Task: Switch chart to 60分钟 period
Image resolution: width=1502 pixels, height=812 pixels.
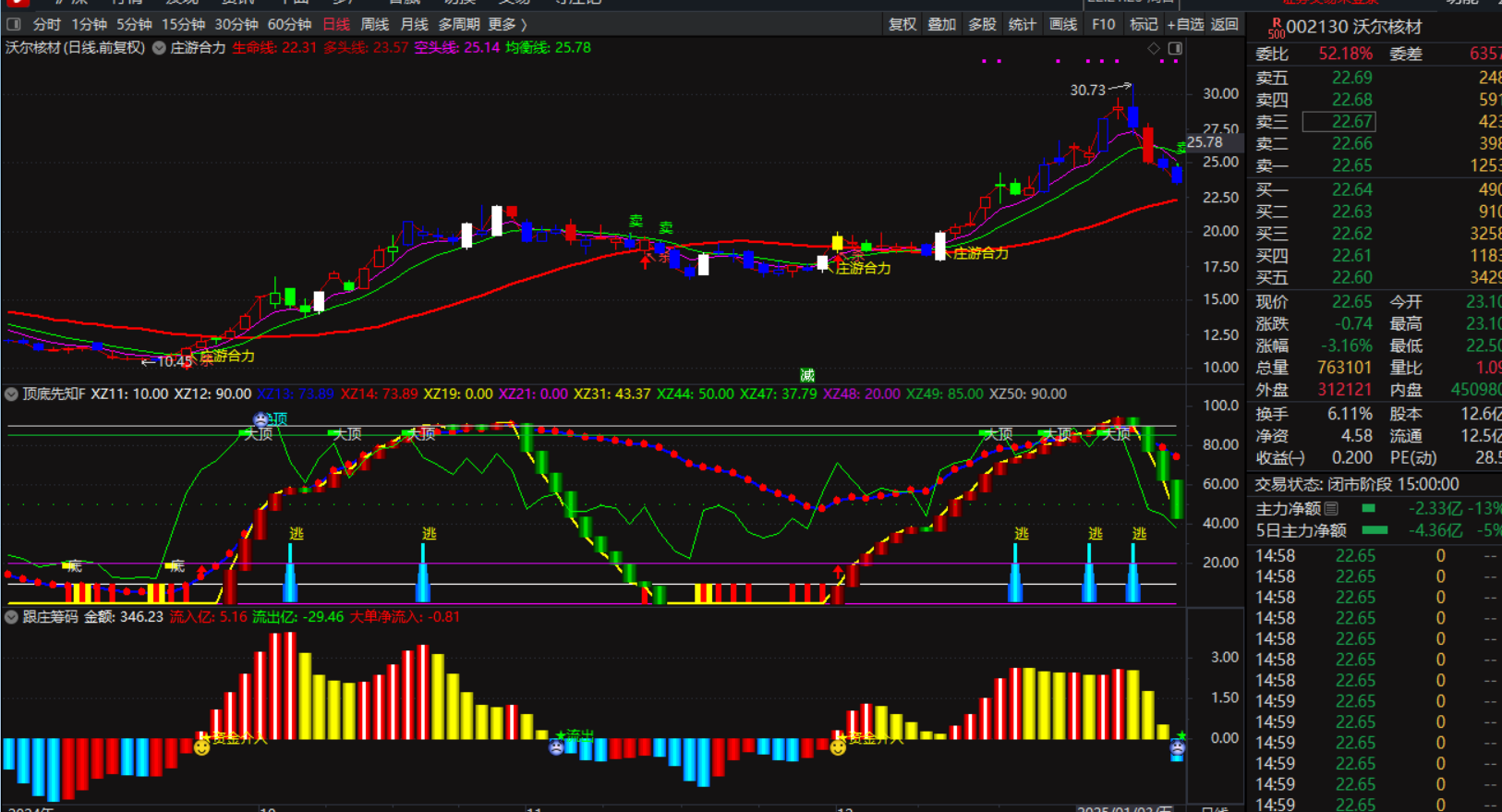Action: point(289,24)
